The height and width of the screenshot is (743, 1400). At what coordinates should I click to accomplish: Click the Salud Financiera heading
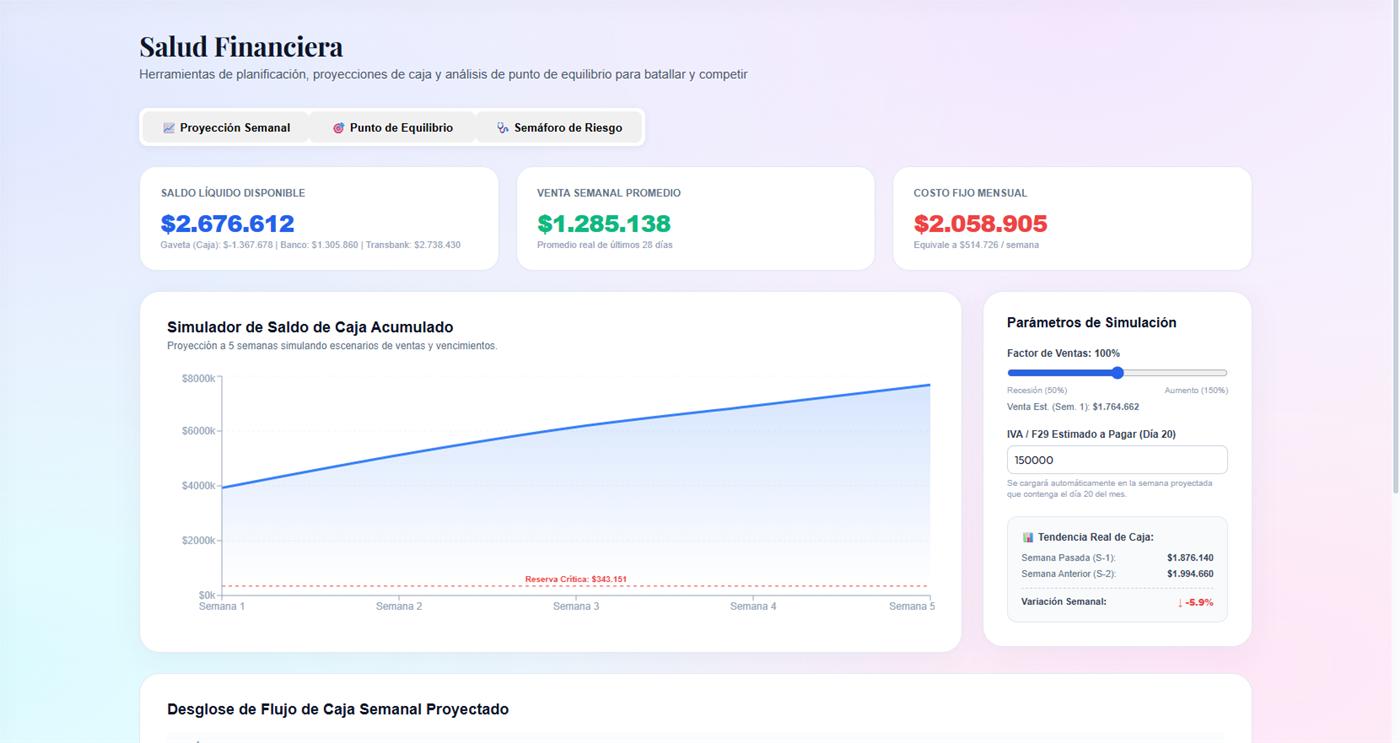tap(241, 46)
